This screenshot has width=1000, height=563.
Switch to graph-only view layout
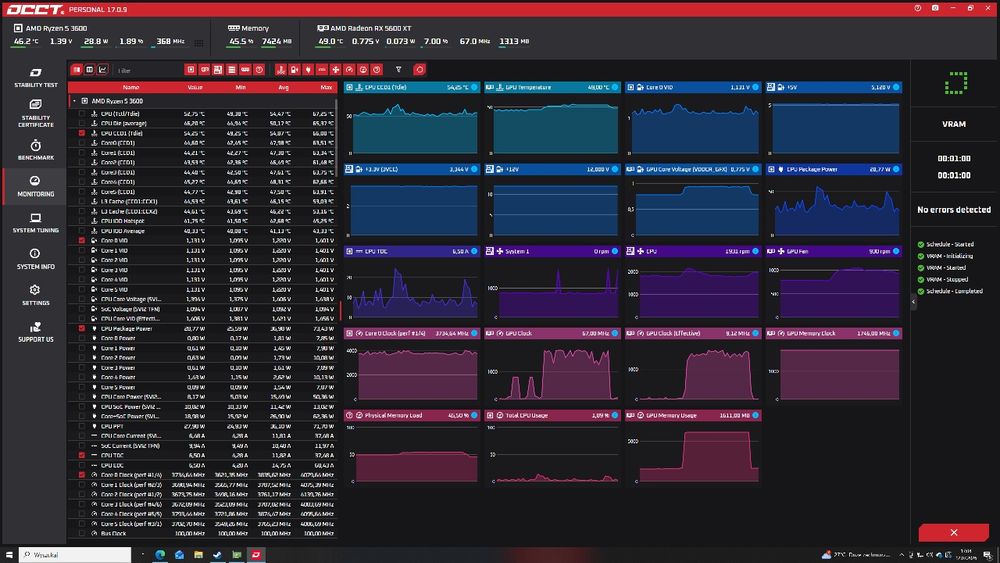(103, 69)
